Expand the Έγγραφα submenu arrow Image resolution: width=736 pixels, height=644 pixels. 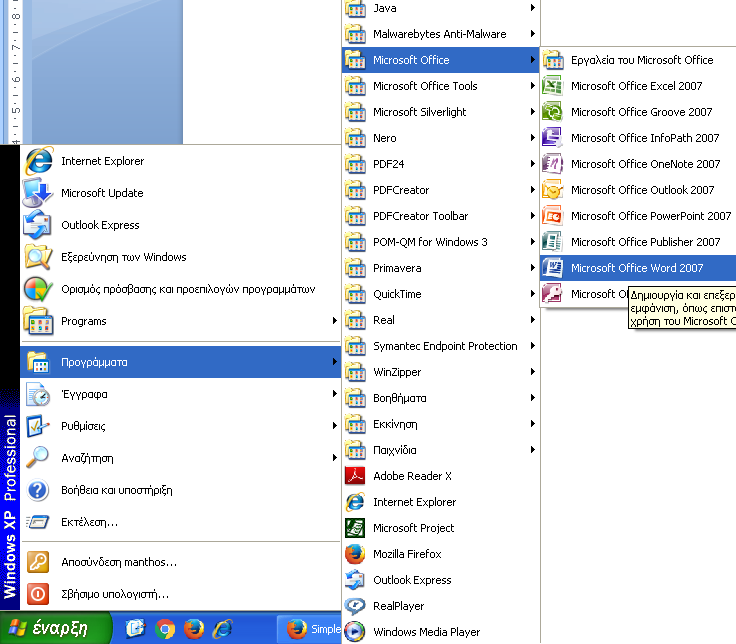pos(335,393)
